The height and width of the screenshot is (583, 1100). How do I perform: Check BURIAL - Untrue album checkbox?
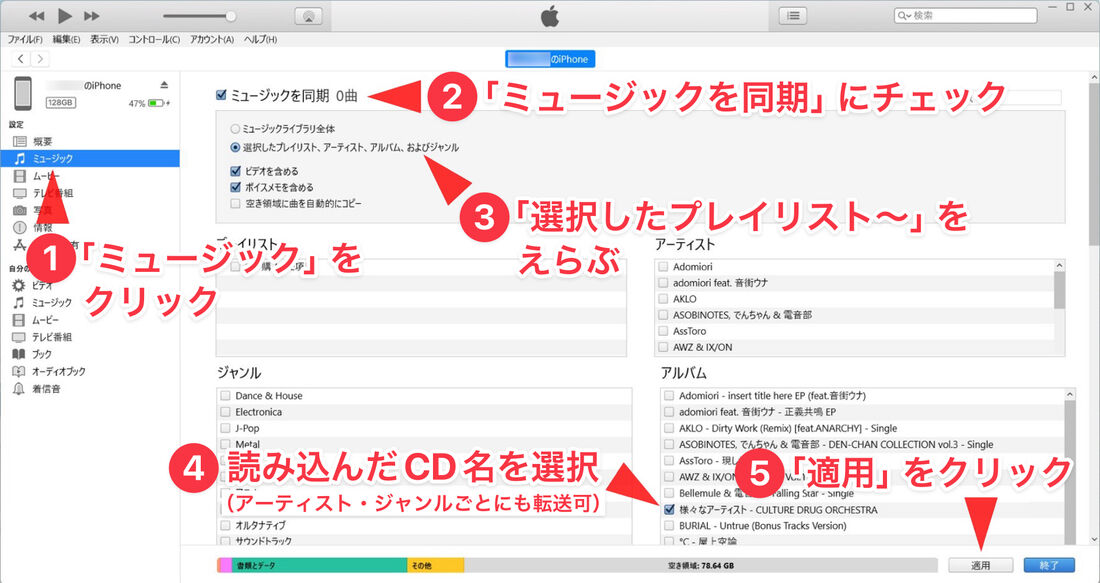point(669,525)
